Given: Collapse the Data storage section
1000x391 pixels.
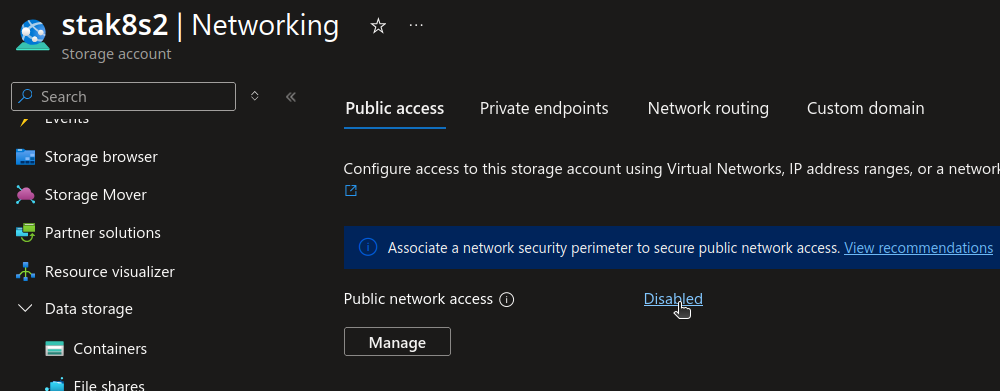Looking at the screenshot, I should click(x=26, y=309).
